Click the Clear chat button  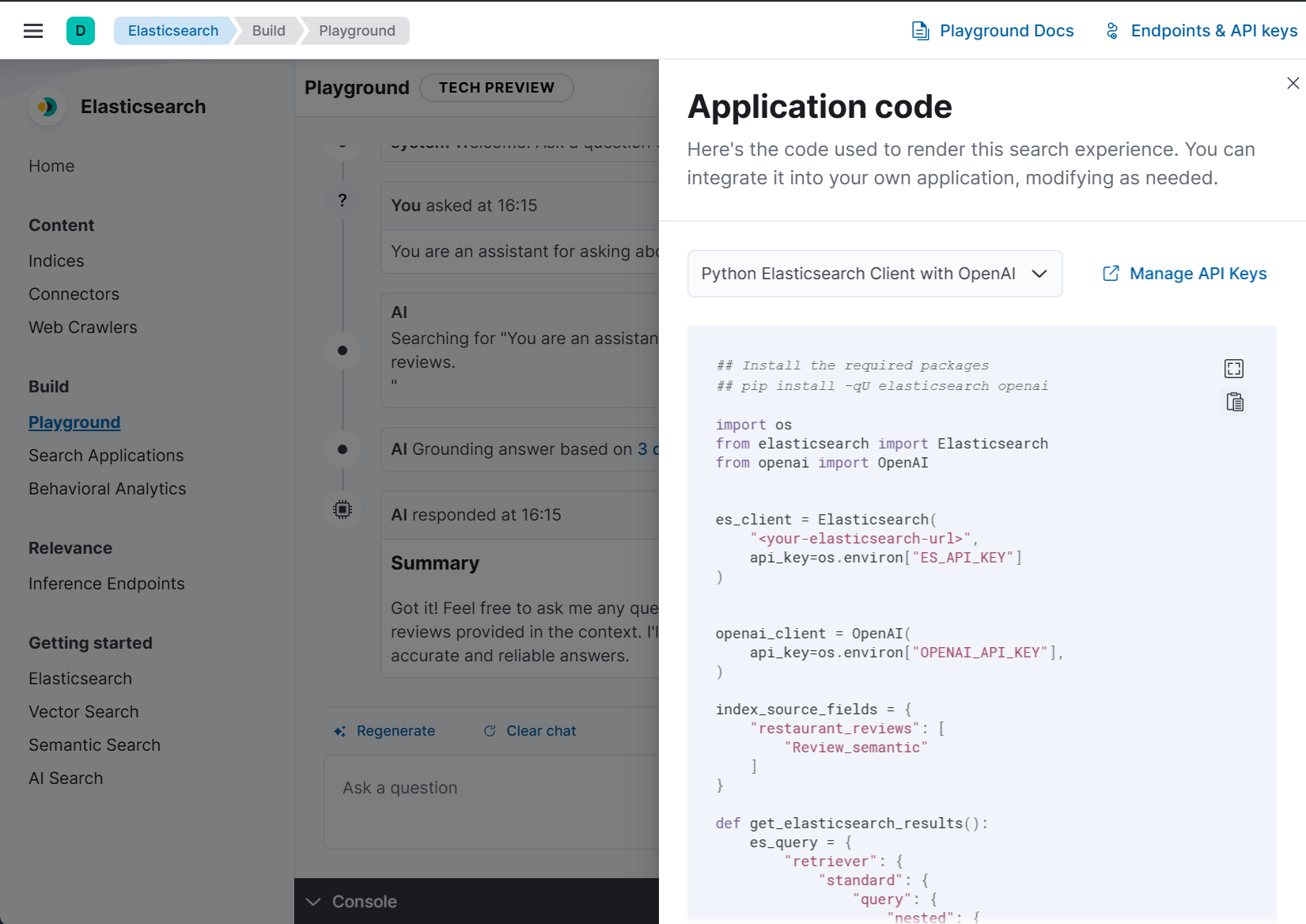(530, 731)
